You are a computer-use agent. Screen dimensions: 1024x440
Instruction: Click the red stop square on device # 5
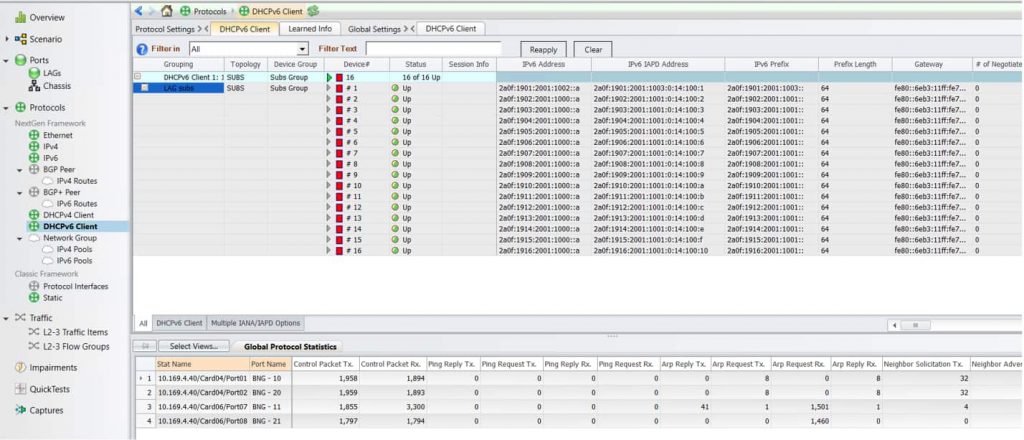point(339,132)
